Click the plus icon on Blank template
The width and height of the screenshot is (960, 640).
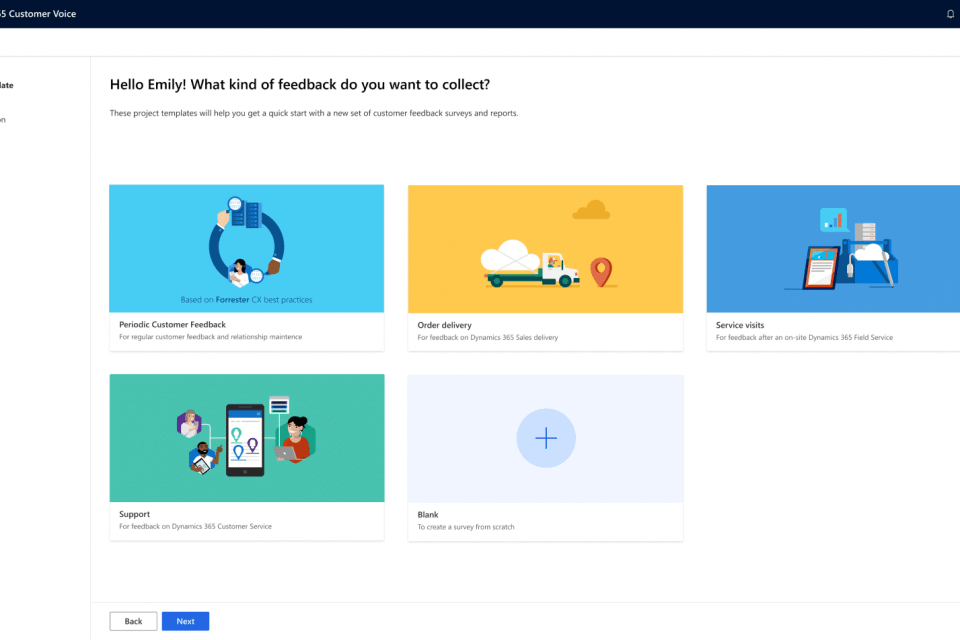(x=546, y=438)
